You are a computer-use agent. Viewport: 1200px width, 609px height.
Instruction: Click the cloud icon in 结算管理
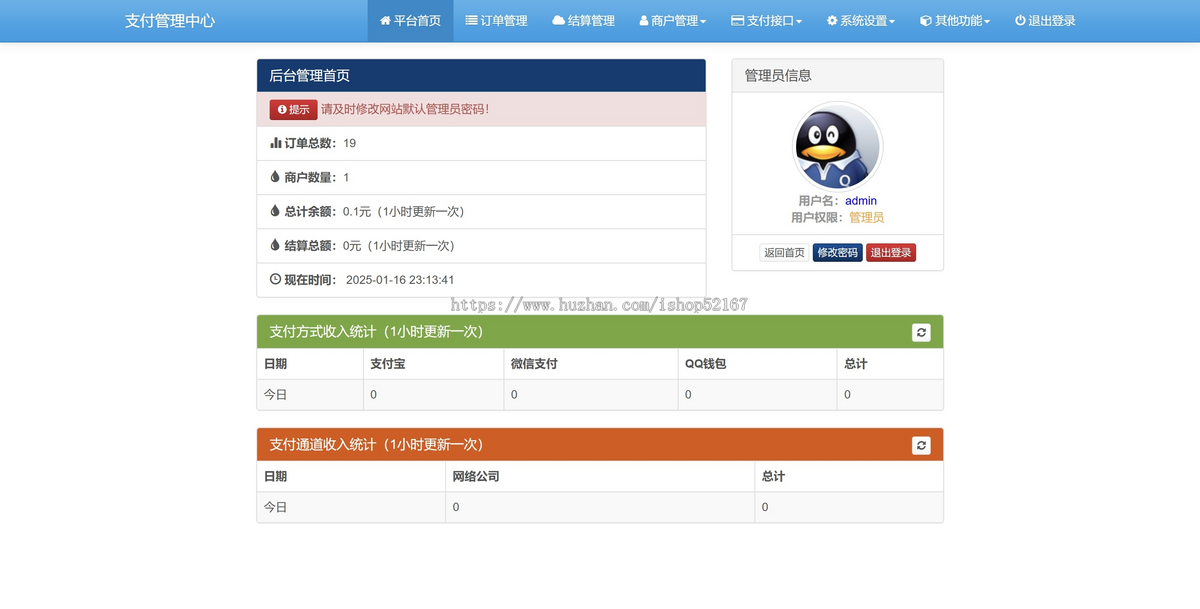[558, 20]
